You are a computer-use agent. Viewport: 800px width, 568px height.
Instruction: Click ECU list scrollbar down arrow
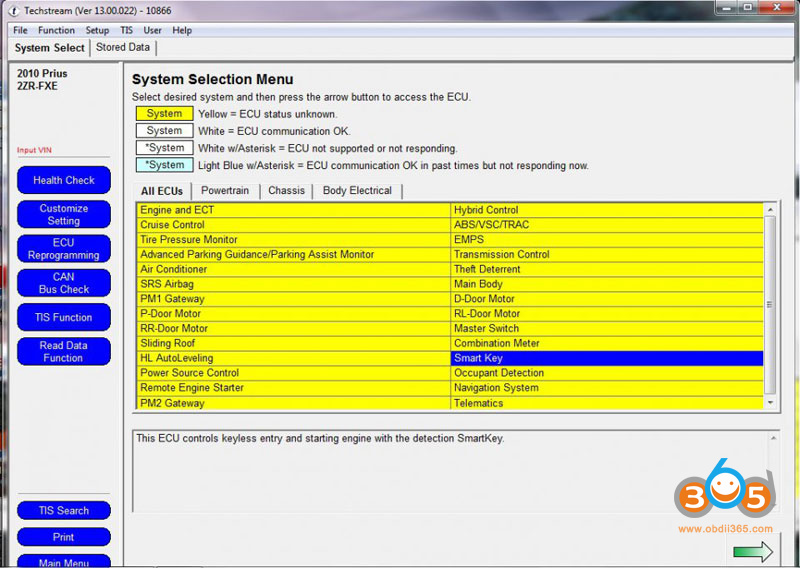pyautogui.click(x=770, y=403)
